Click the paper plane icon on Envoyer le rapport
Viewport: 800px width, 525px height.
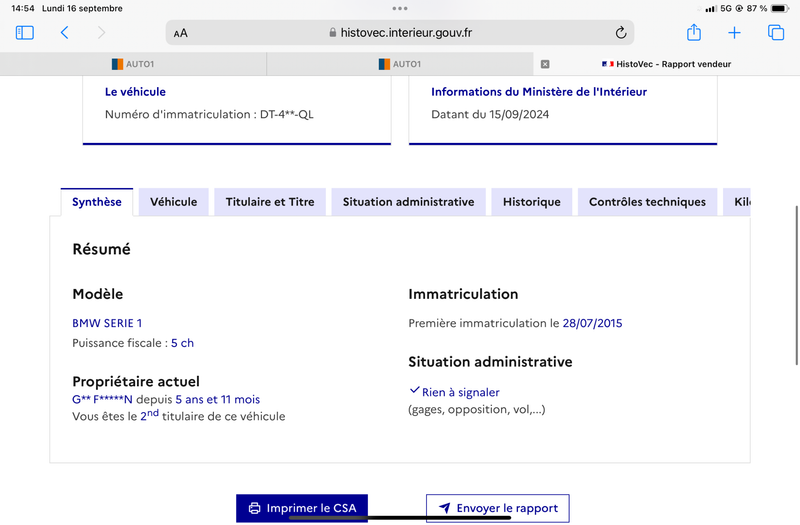445,508
